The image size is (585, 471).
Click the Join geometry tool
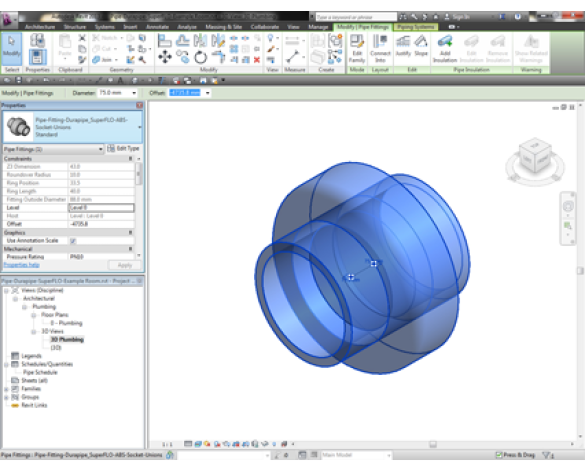(105, 59)
